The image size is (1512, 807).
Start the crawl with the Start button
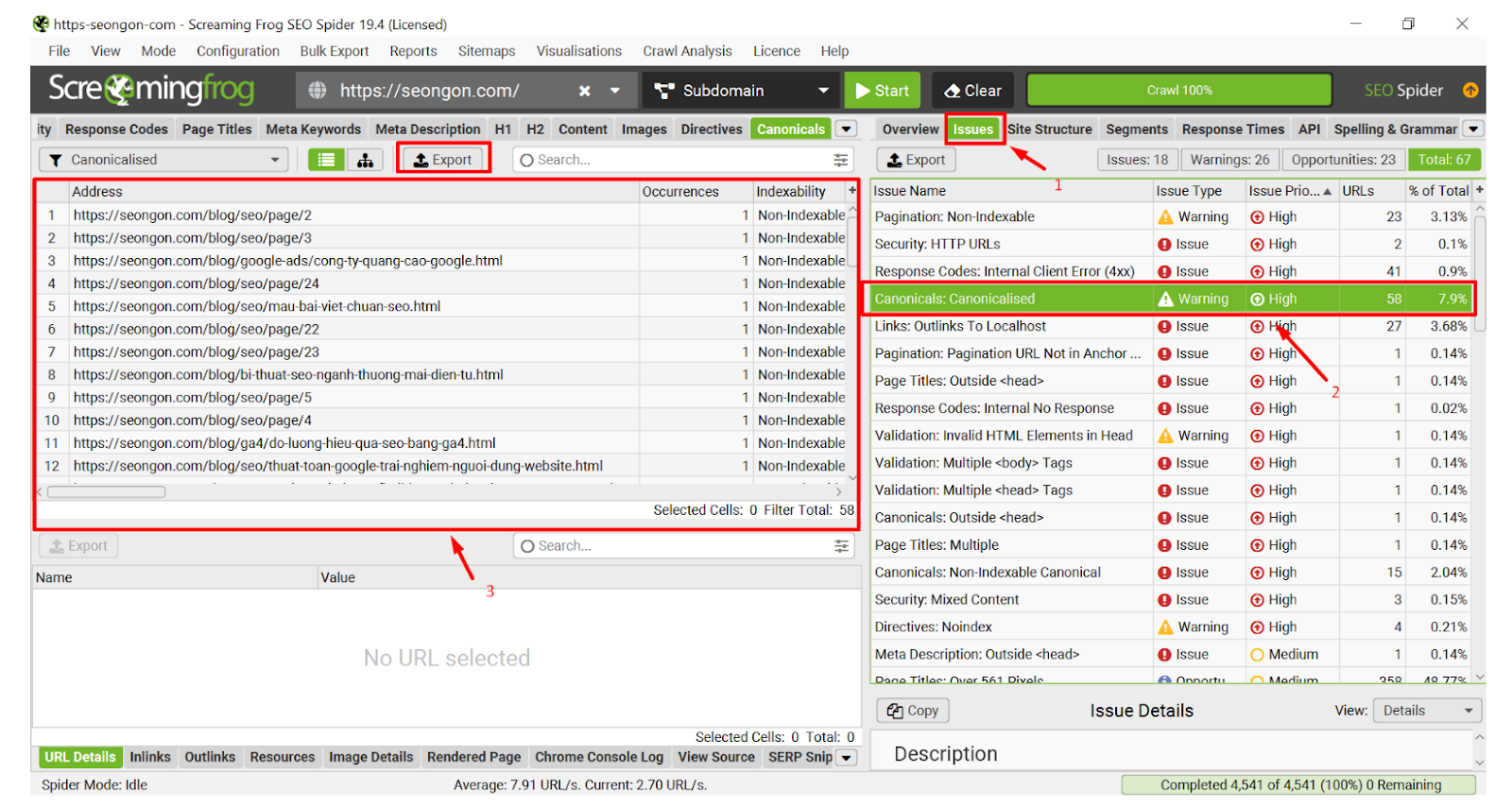[882, 91]
